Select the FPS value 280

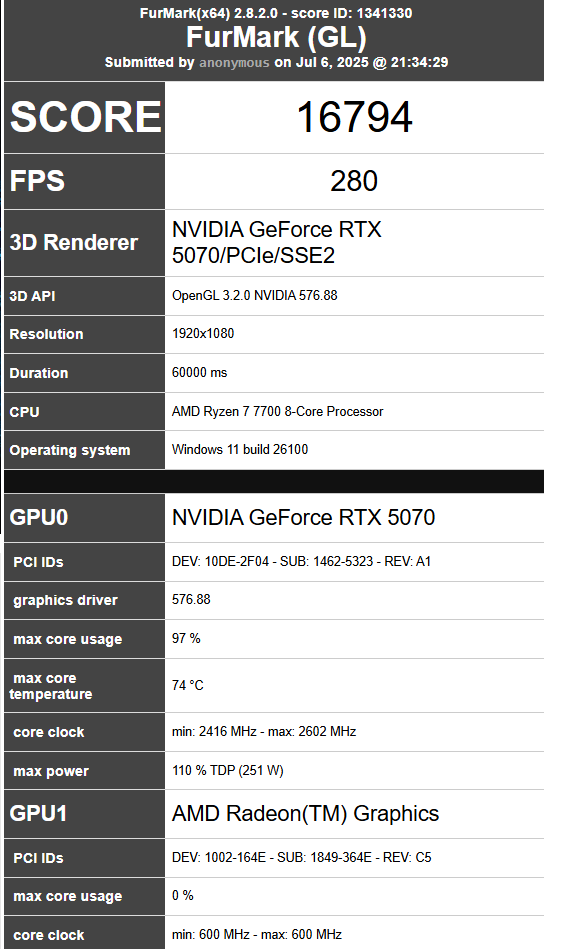(354, 181)
